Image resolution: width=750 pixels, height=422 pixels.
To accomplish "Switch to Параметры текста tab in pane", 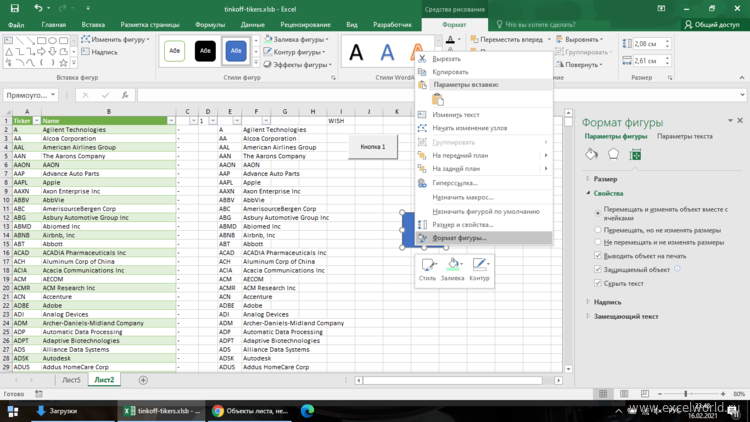I will click(x=684, y=136).
